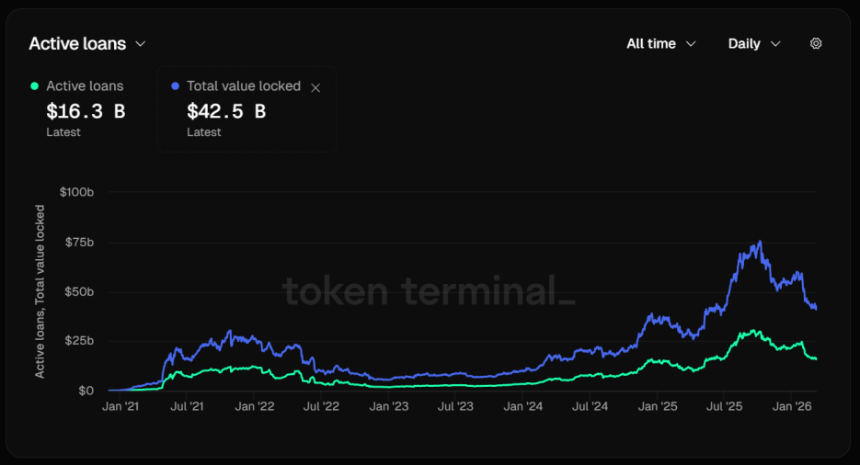
Task: Click the token terminal watermark
Action: 429,292
